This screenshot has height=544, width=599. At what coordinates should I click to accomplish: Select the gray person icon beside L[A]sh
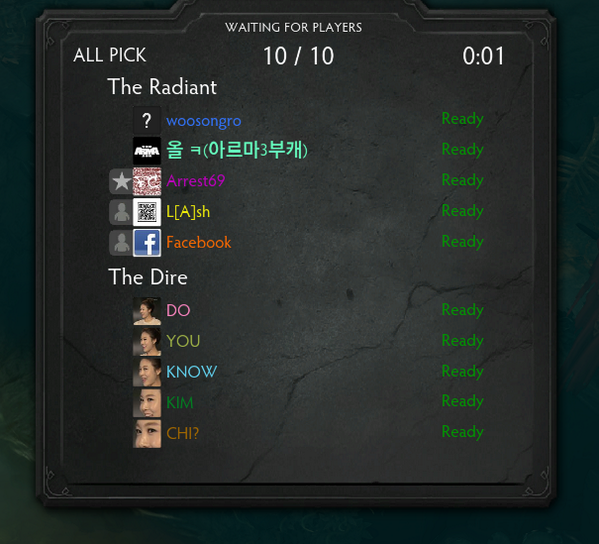(121, 212)
